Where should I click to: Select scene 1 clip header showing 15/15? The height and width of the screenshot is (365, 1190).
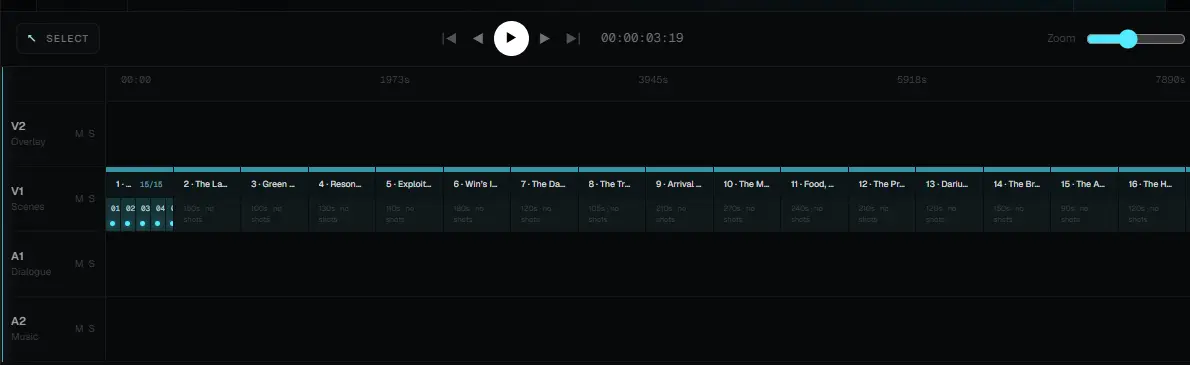coord(140,184)
